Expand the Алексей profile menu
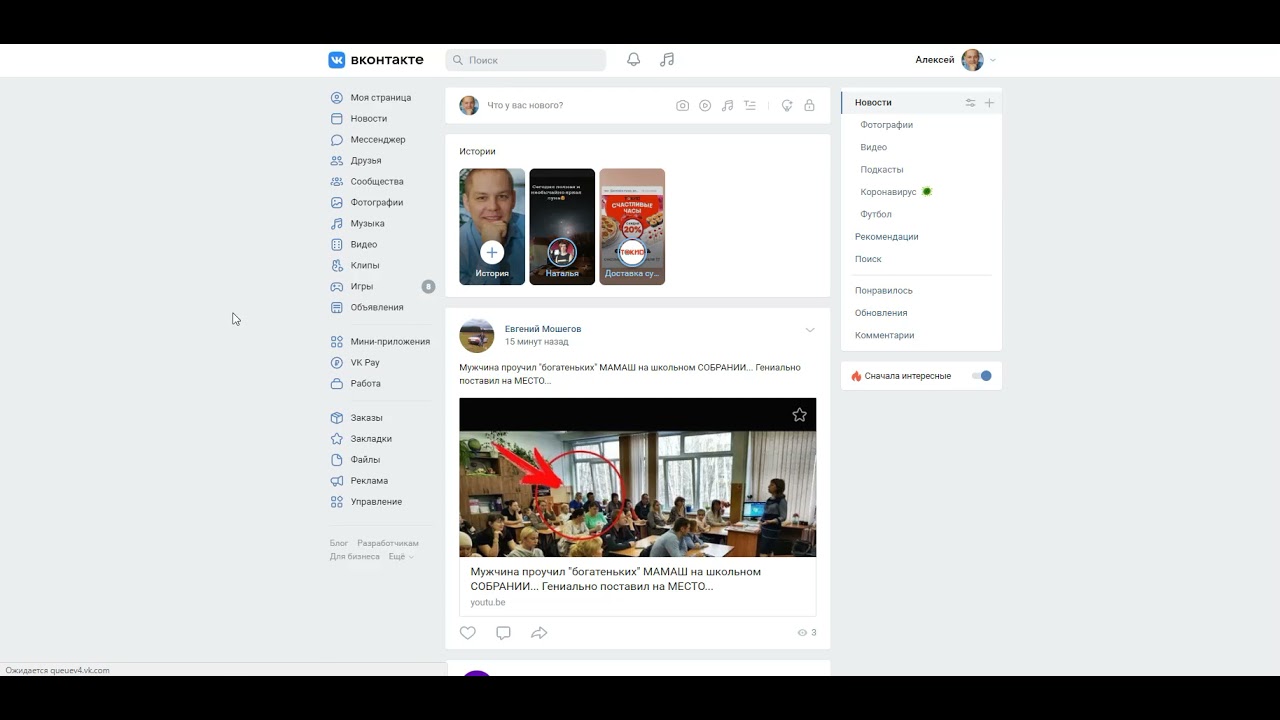 coord(956,60)
